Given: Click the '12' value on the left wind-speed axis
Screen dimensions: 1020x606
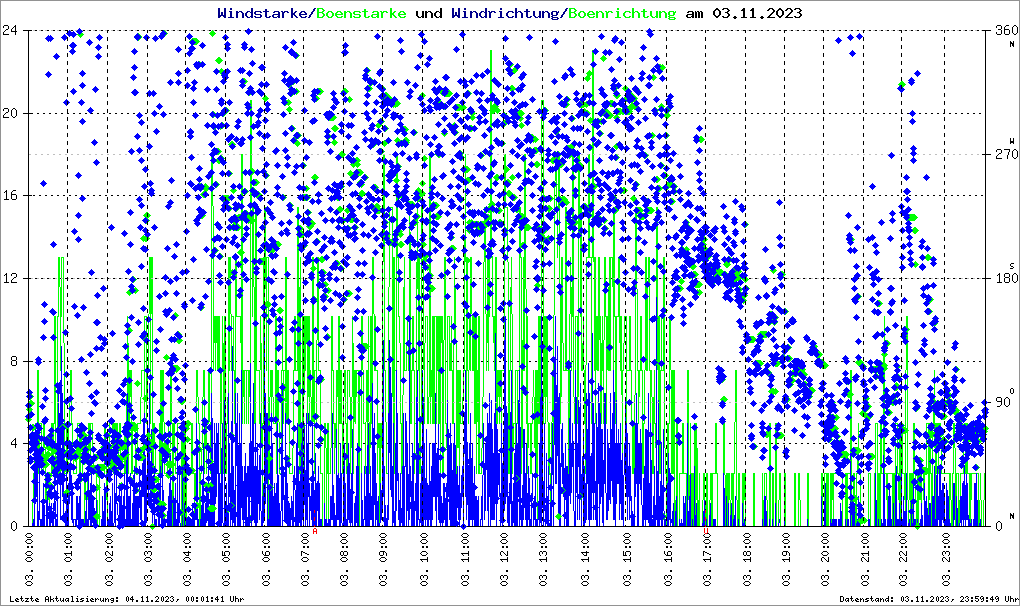Looking at the screenshot, I should point(11,278).
